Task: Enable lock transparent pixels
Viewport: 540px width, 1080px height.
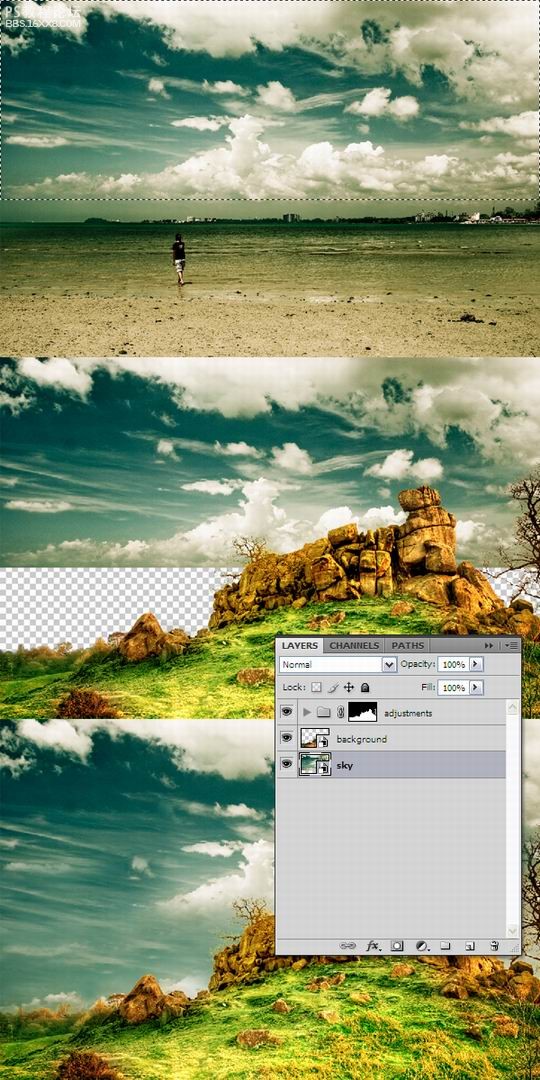Action: click(x=316, y=687)
